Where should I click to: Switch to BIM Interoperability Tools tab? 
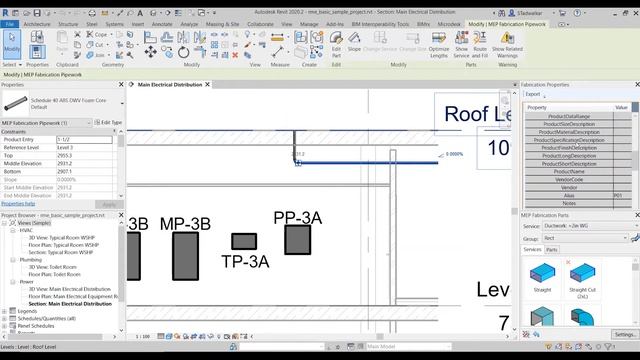(x=380, y=24)
